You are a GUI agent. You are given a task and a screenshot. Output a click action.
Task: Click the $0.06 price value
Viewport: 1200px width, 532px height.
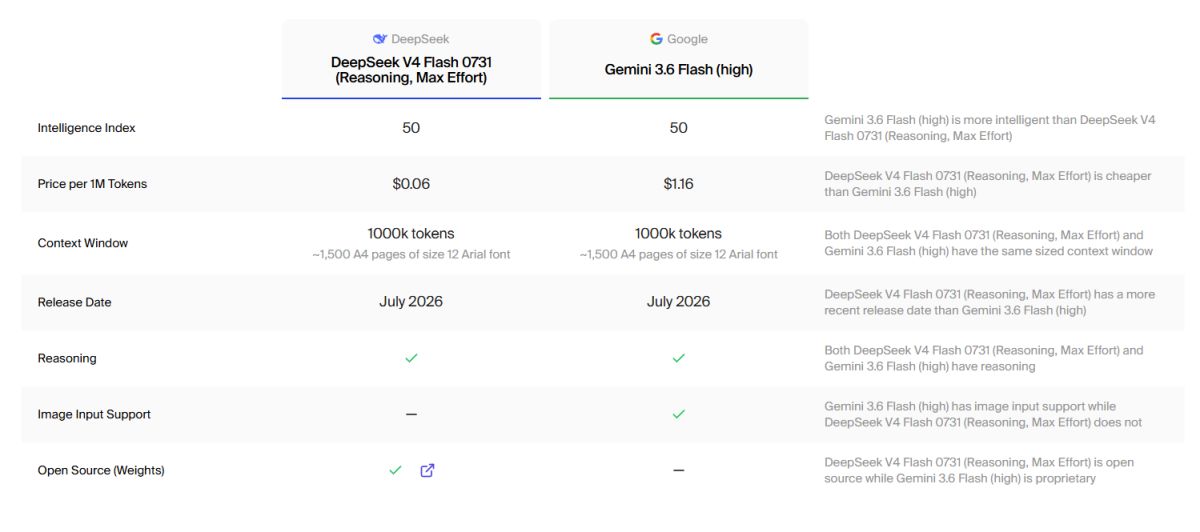click(x=411, y=184)
